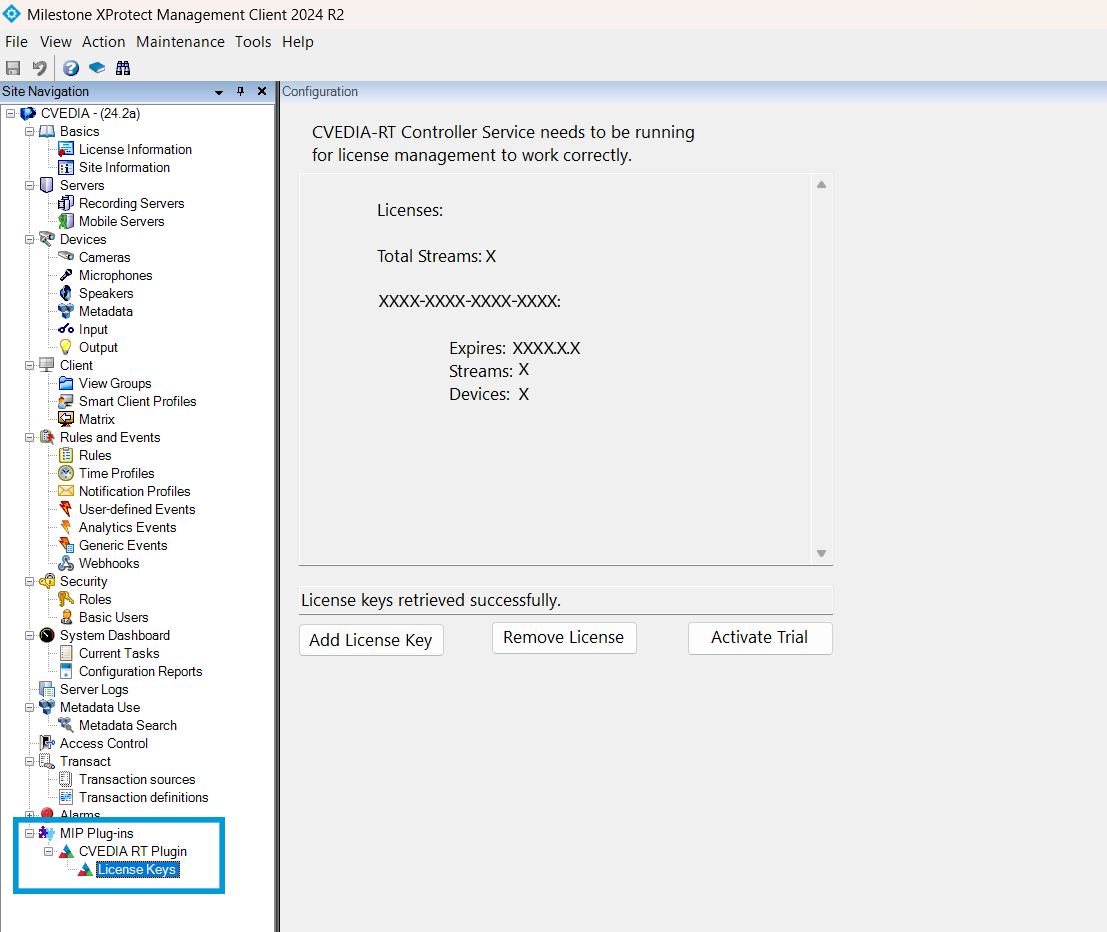Select Server Logs in the tree
This screenshot has width=1107, height=932.
click(x=94, y=689)
